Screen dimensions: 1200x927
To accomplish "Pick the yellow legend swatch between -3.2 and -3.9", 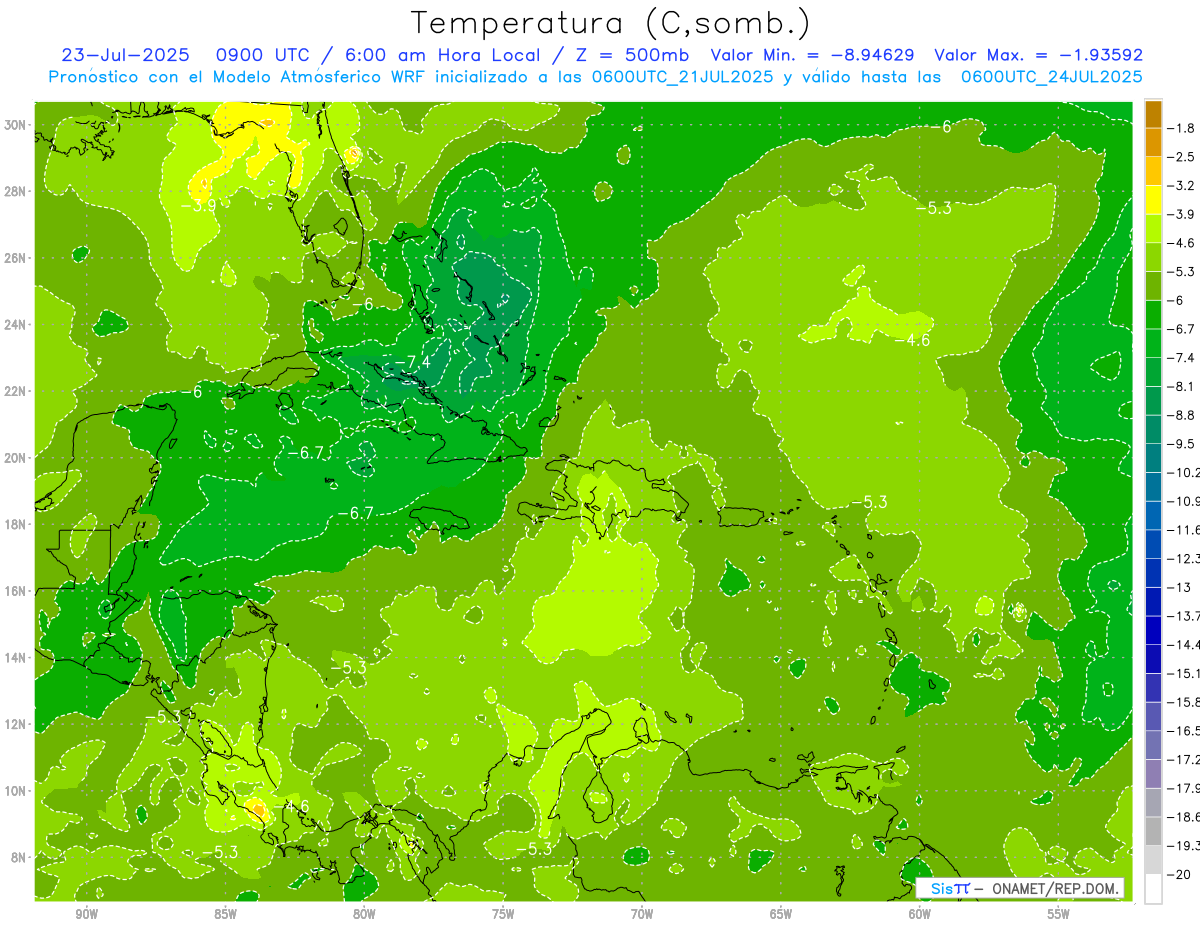I will (1153, 200).
